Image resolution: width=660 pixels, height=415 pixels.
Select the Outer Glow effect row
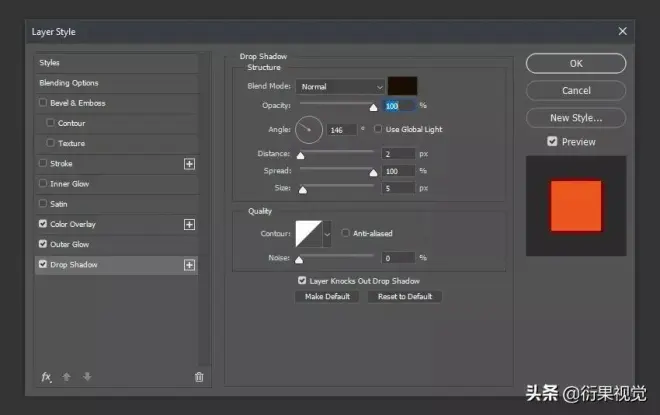point(117,245)
